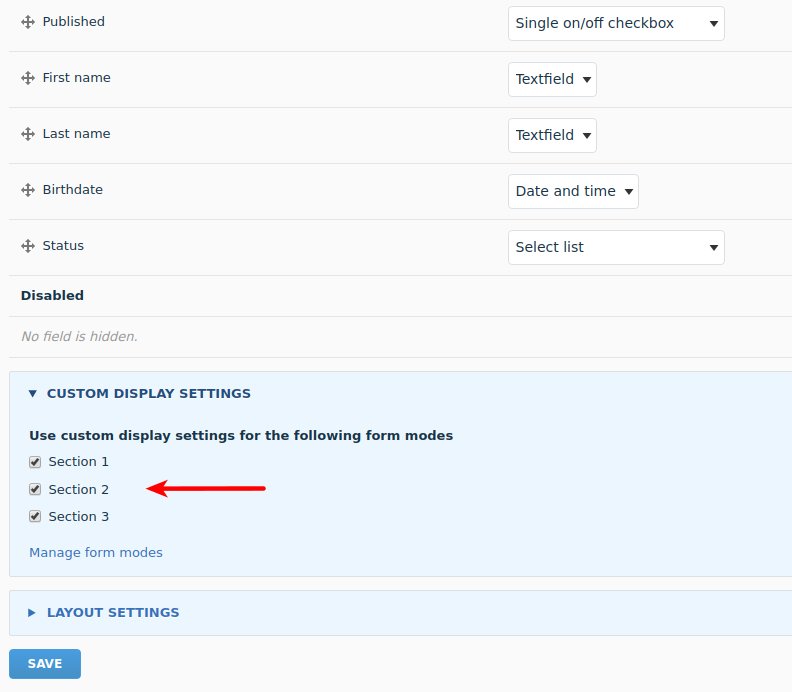Screen dimensions: 792x692
Task: Click the Published field label
Action: (x=74, y=22)
